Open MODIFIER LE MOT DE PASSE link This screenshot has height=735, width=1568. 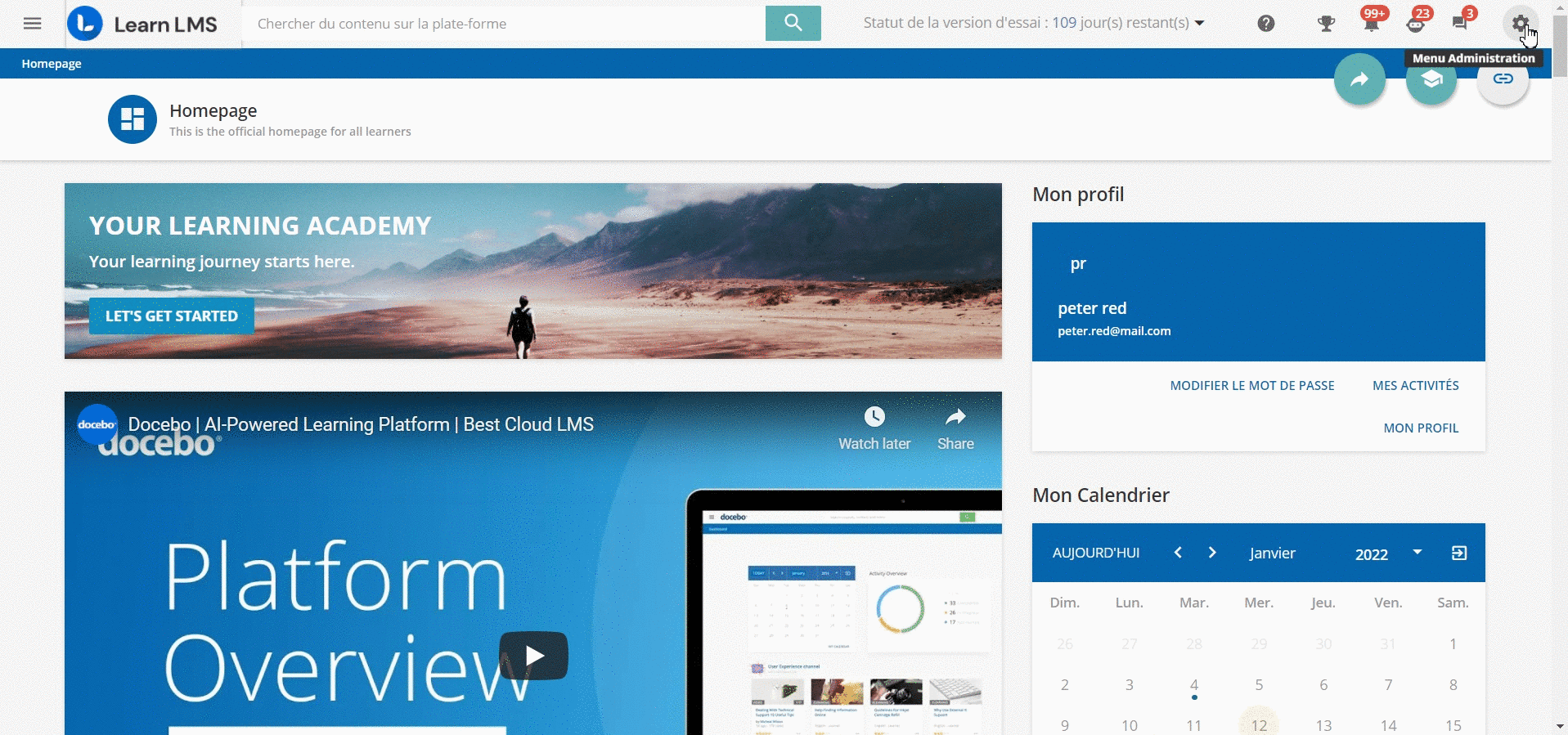(1251, 386)
